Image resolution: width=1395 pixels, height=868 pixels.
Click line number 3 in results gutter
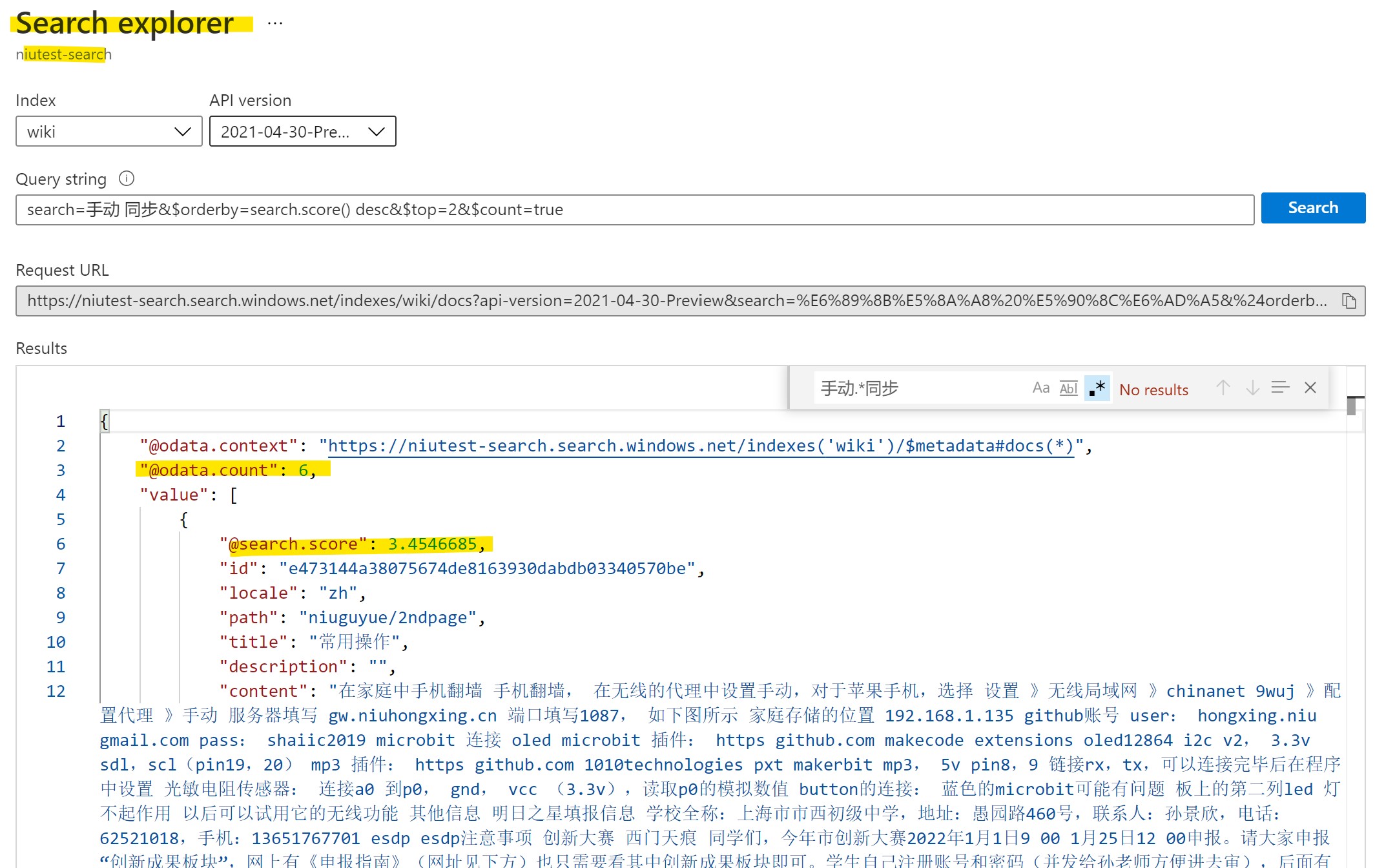click(x=60, y=470)
